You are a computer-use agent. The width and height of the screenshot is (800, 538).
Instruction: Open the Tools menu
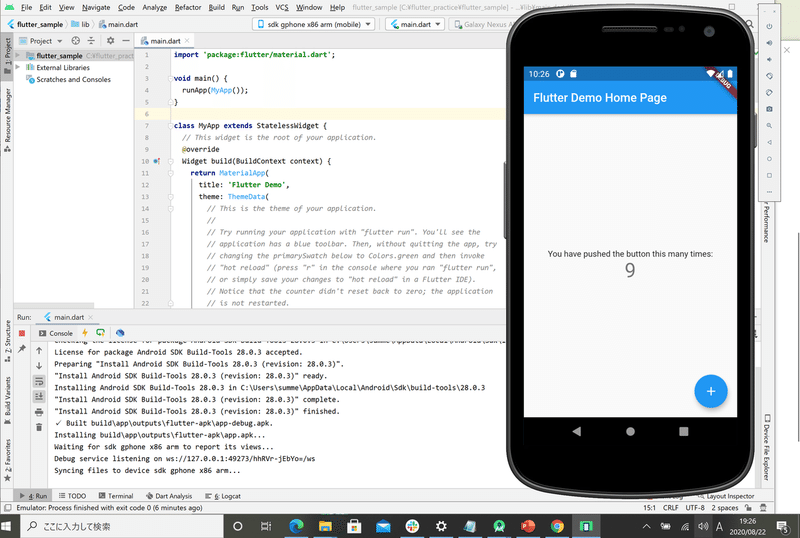[259, 8]
